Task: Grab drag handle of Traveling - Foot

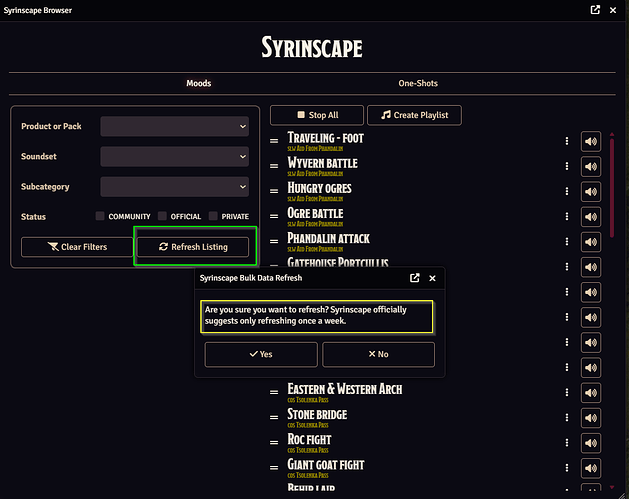Action: point(274,141)
